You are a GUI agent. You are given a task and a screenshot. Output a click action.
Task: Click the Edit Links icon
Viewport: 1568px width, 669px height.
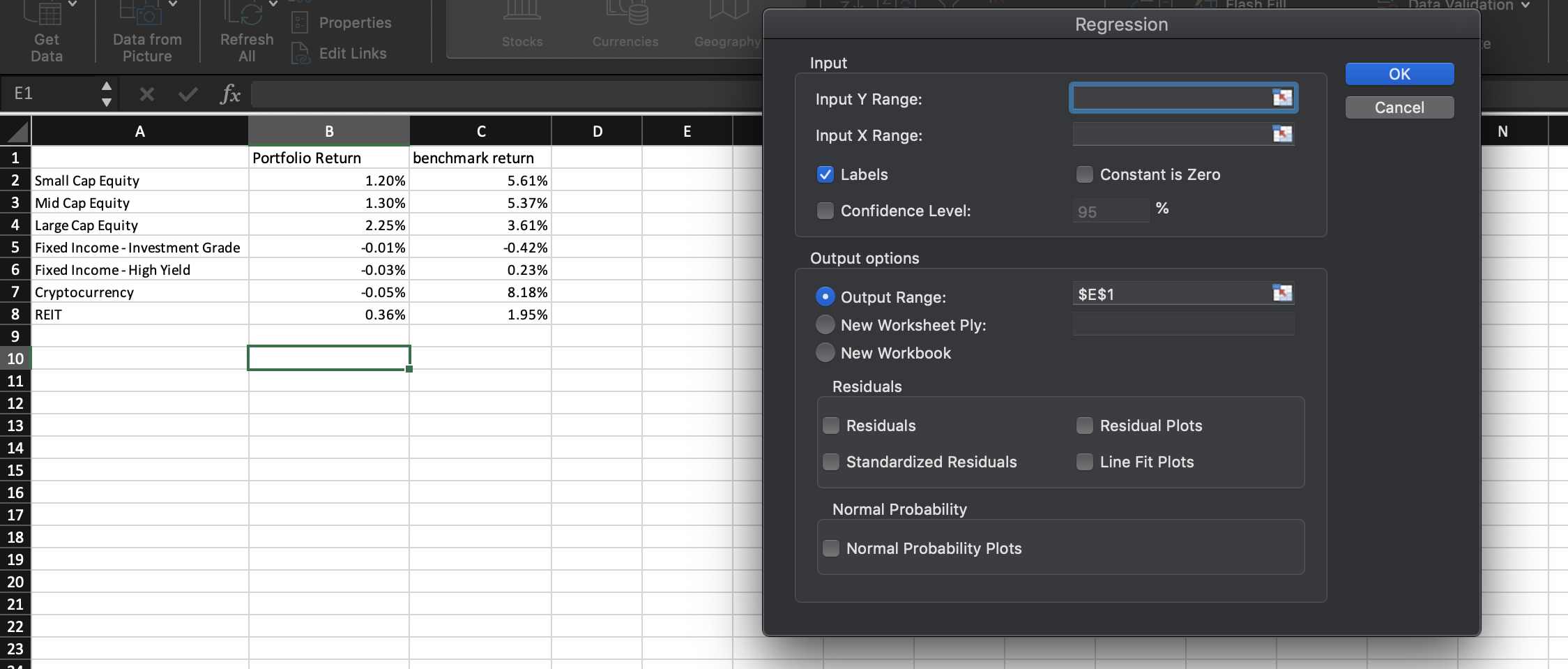341,53
